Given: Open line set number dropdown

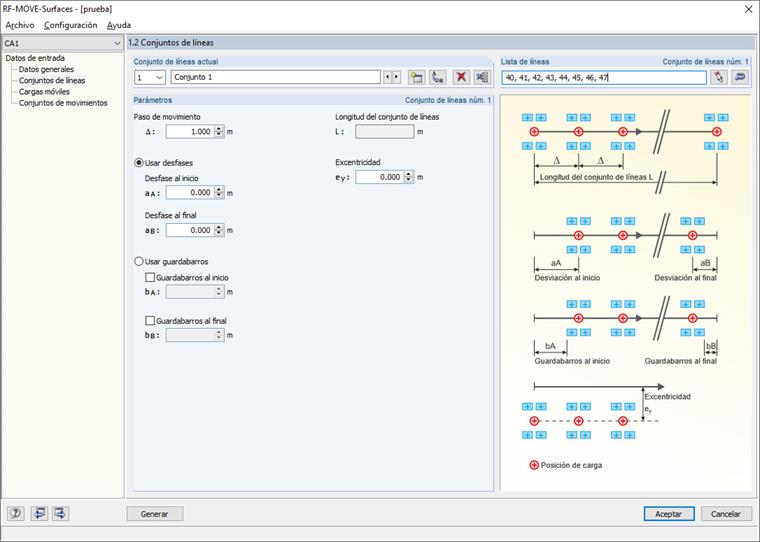Looking at the screenshot, I should (x=159, y=78).
